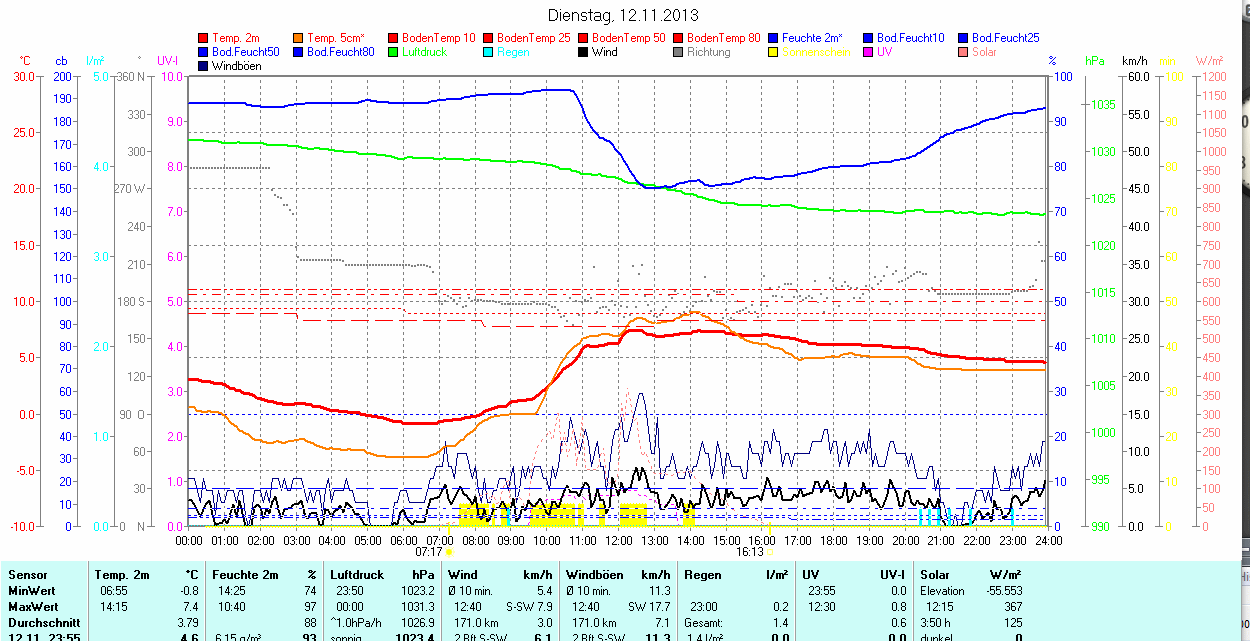Click the °C axis unit label
The width and height of the screenshot is (1250, 641).
coord(25,61)
